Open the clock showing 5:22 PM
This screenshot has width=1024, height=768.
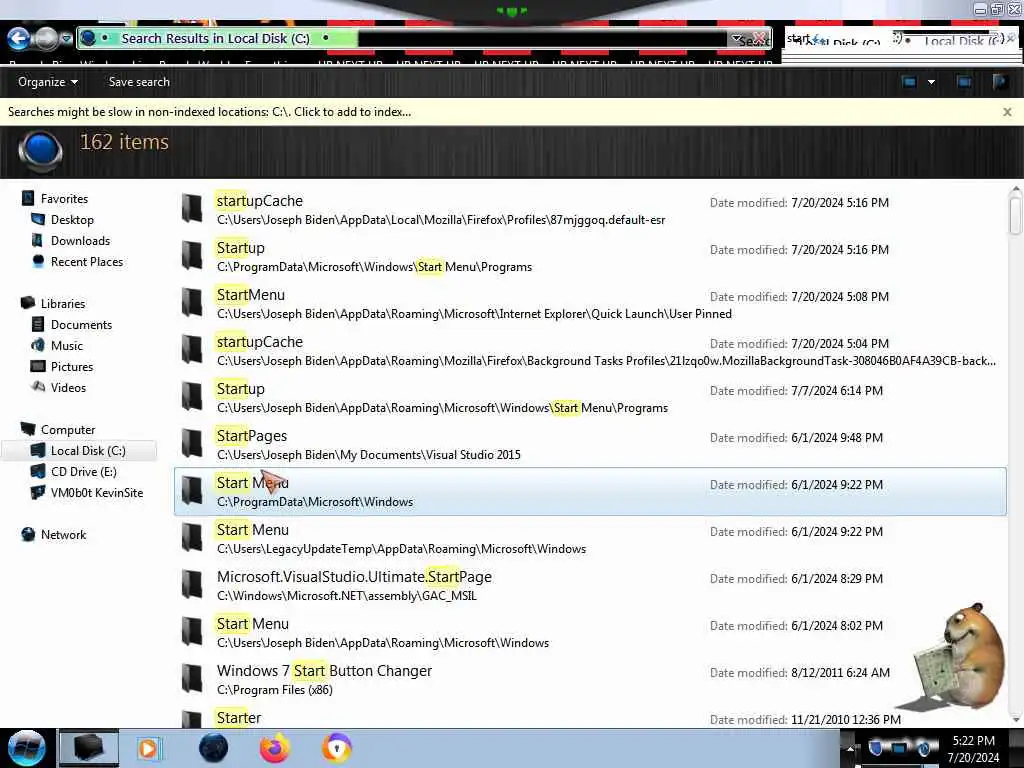pyautogui.click(x=973, y=749)
